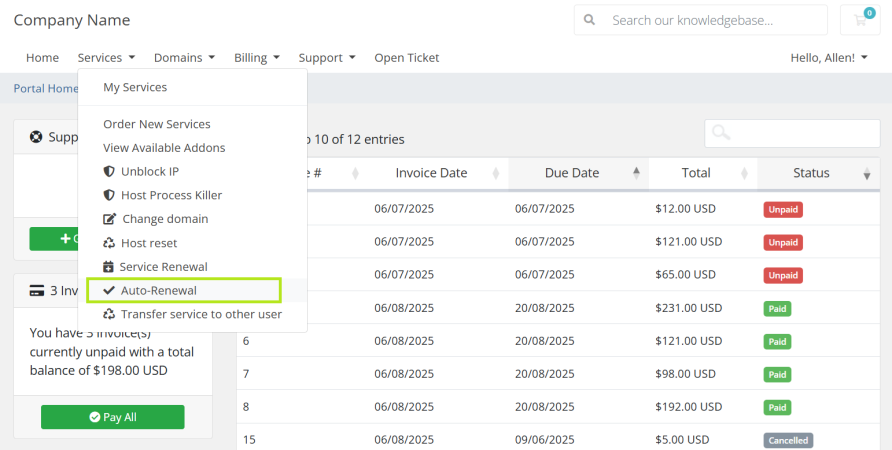Click invoice number 6 cell
892x450 pixels.
pos(246,341)
